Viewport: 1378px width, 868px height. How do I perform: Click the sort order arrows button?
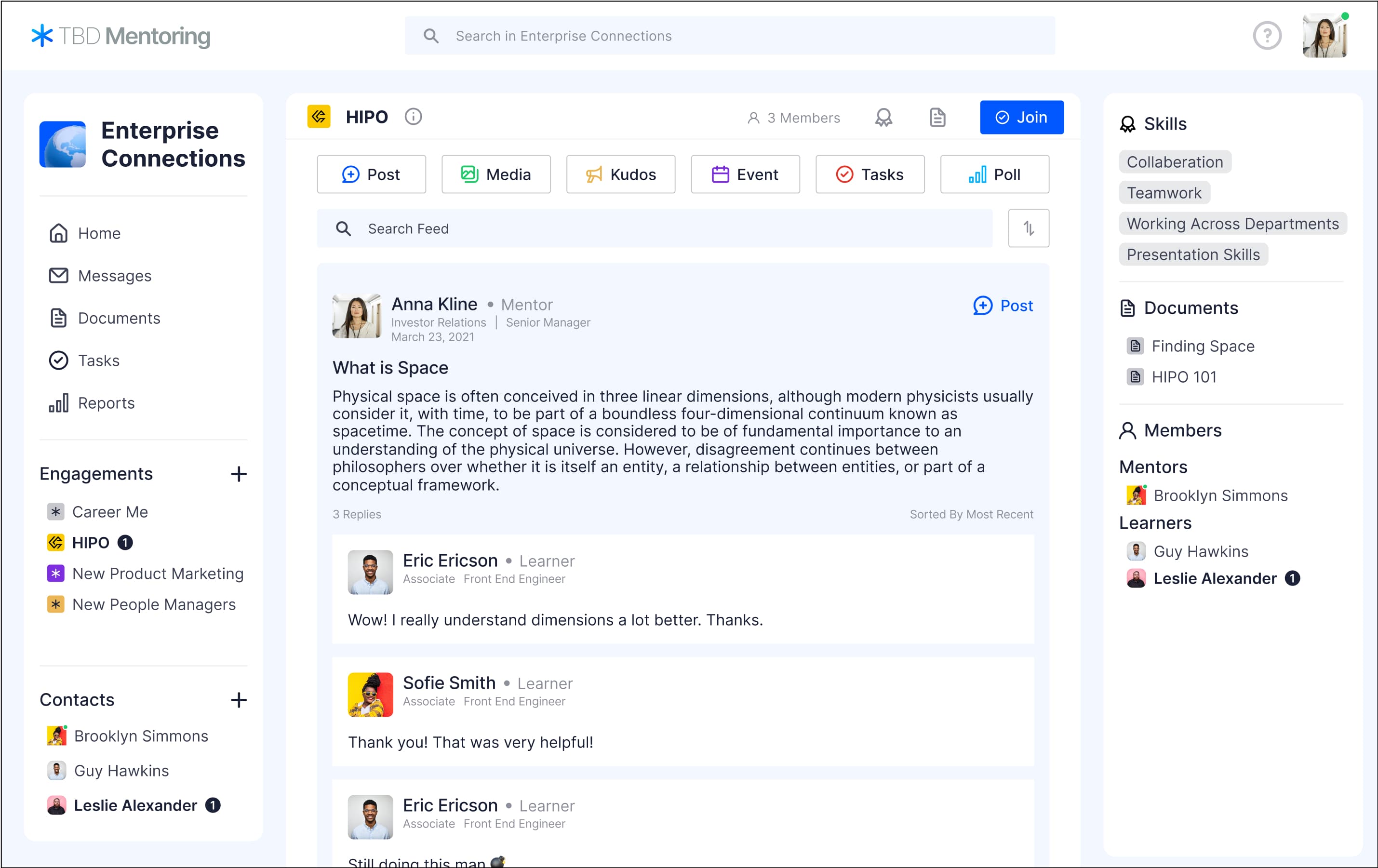1029,228
